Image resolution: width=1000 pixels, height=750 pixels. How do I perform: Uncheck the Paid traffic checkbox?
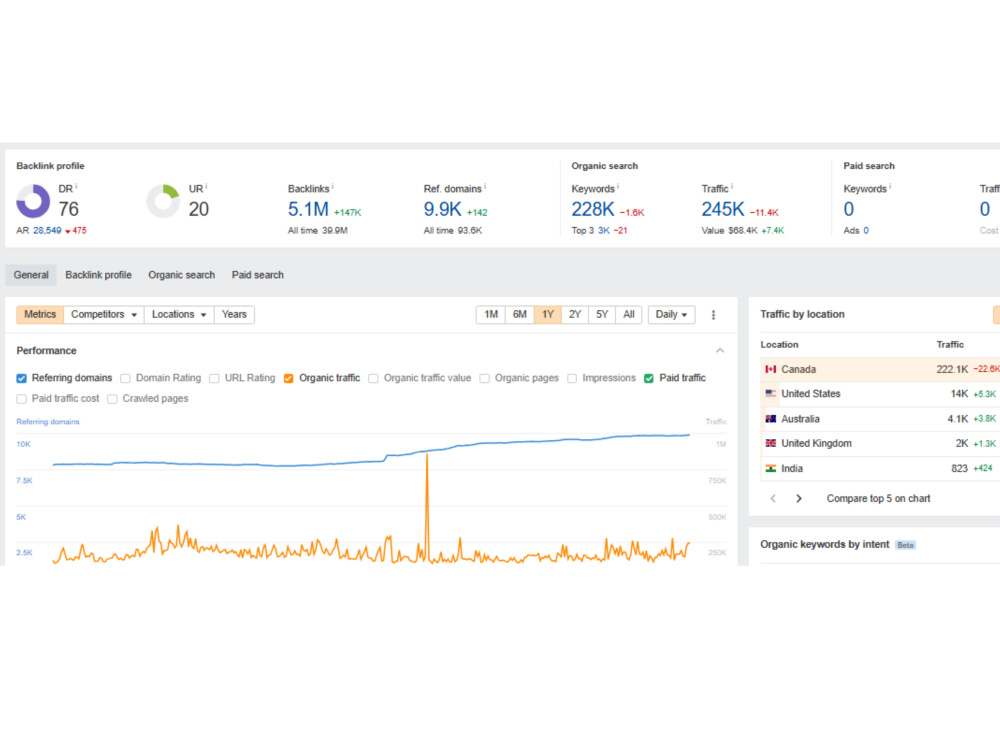[x=649, y=378]
